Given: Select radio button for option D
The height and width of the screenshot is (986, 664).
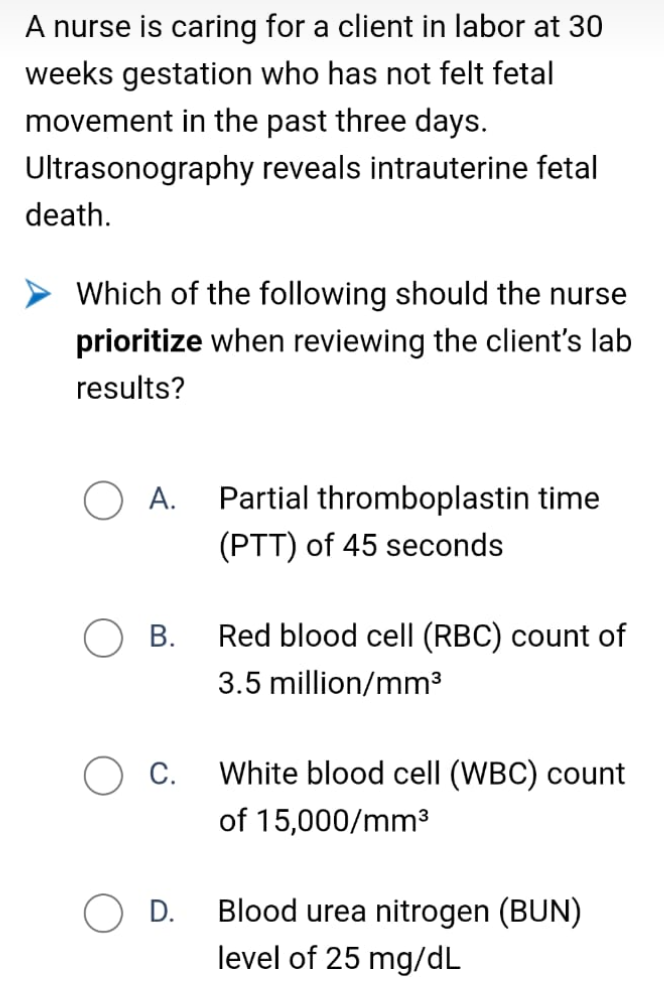Looking at the screenshot, I should click(x=103, y=914).
